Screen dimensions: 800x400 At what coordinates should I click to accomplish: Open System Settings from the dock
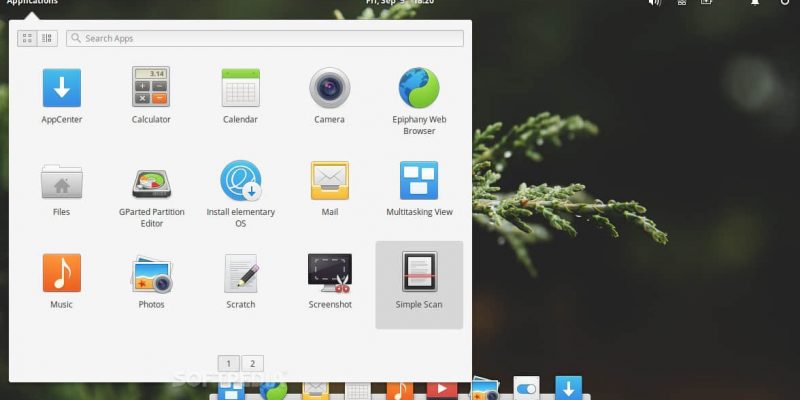pos(527,389)
